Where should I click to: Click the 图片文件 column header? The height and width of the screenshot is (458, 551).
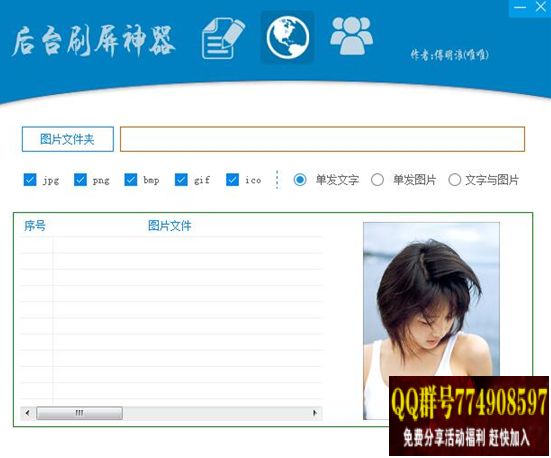pos(169,226)
